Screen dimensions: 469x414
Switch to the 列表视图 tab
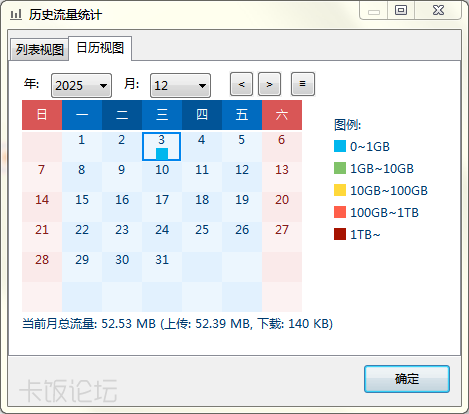(39, 49)
